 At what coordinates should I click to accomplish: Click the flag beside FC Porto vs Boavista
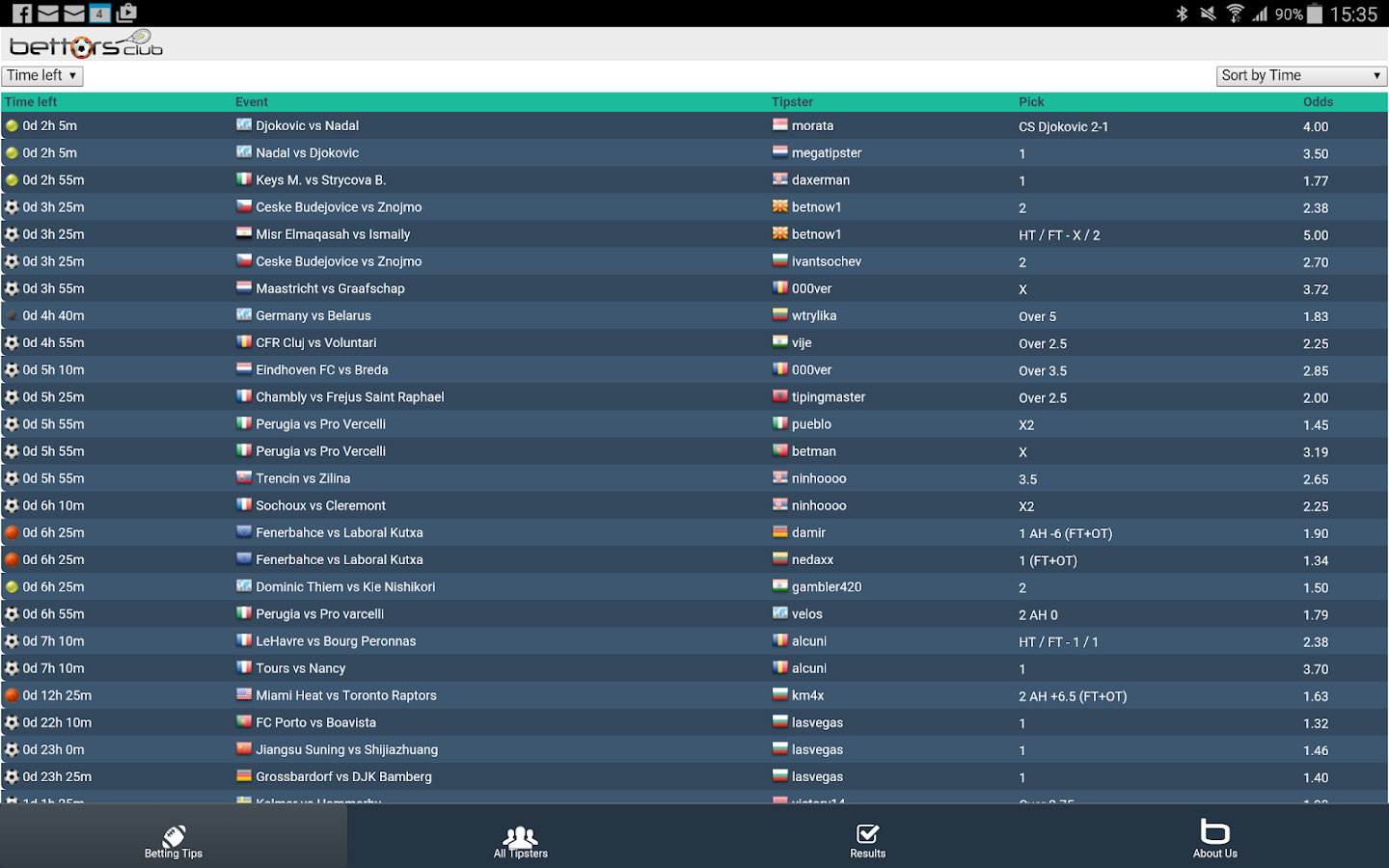click(x=244, y=721)
